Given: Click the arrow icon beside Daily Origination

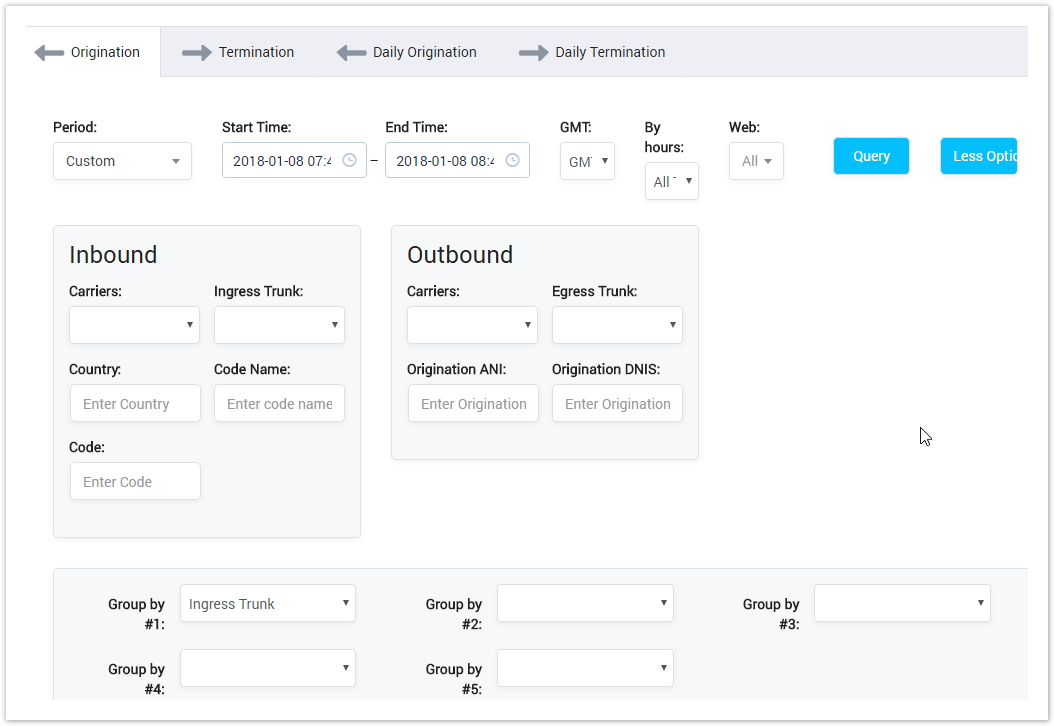Looking at the screenshot, I should [352, 52].
